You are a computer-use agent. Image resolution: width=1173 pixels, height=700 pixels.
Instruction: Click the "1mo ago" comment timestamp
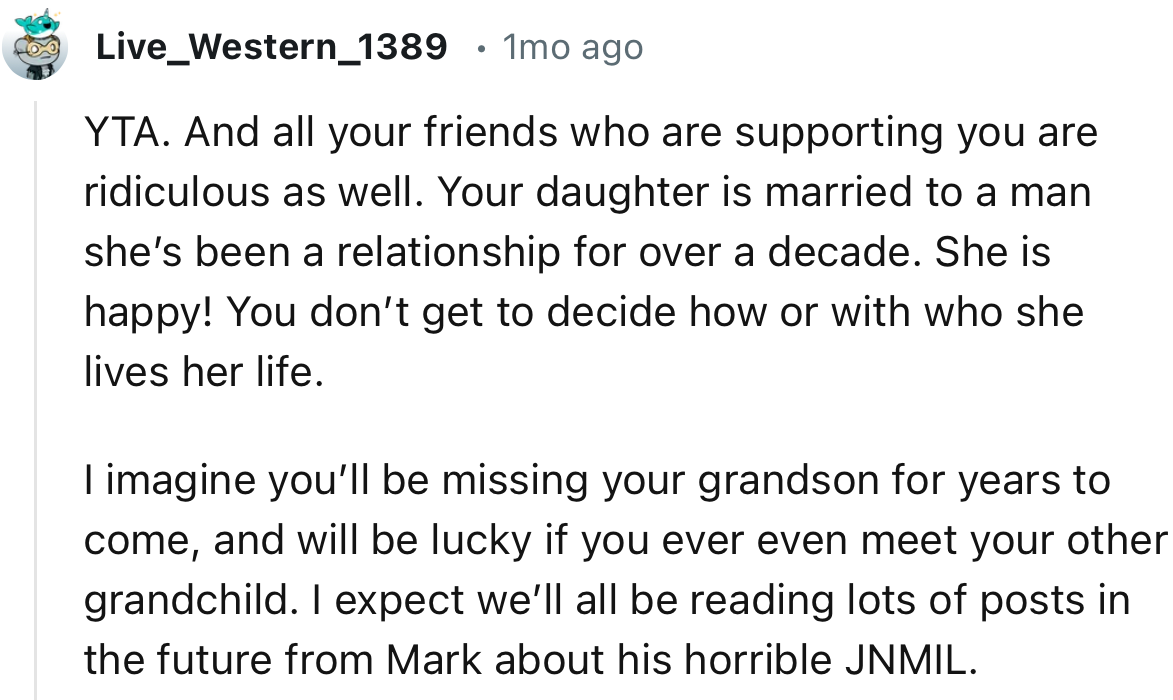(573, 47)
